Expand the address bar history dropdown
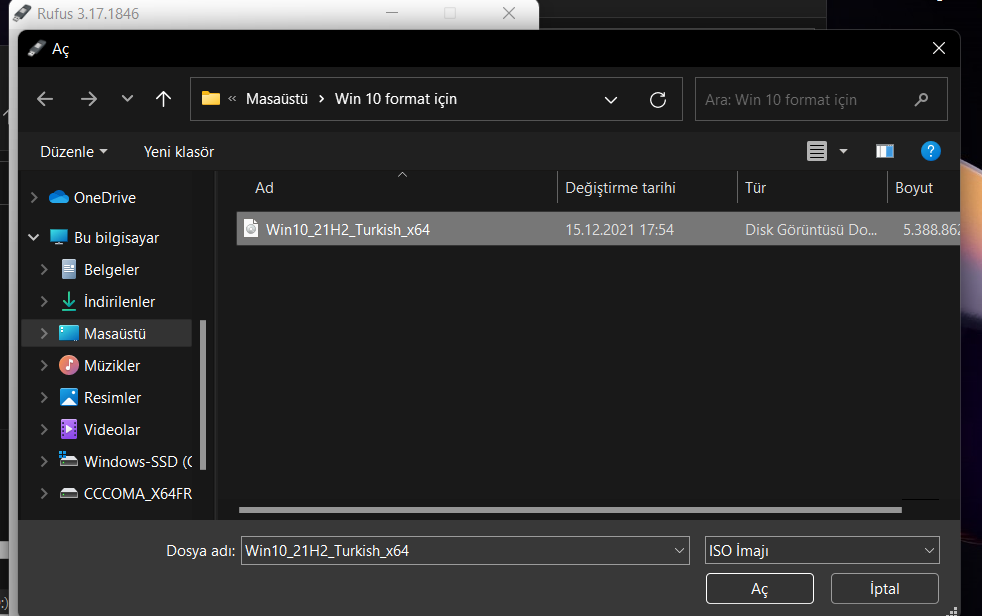The image size is (982, 616). coord(611,100)
